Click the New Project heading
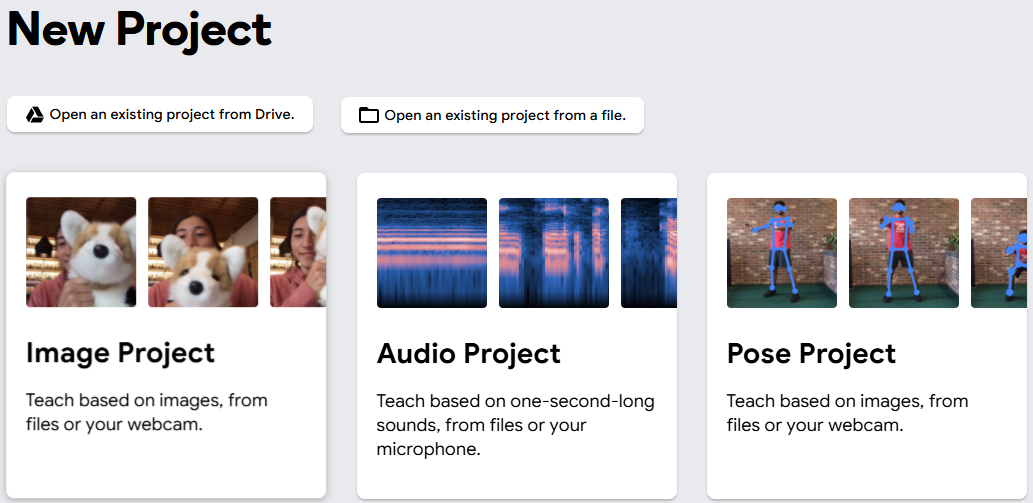This screenshot has width=1033, height=503. 140,29
